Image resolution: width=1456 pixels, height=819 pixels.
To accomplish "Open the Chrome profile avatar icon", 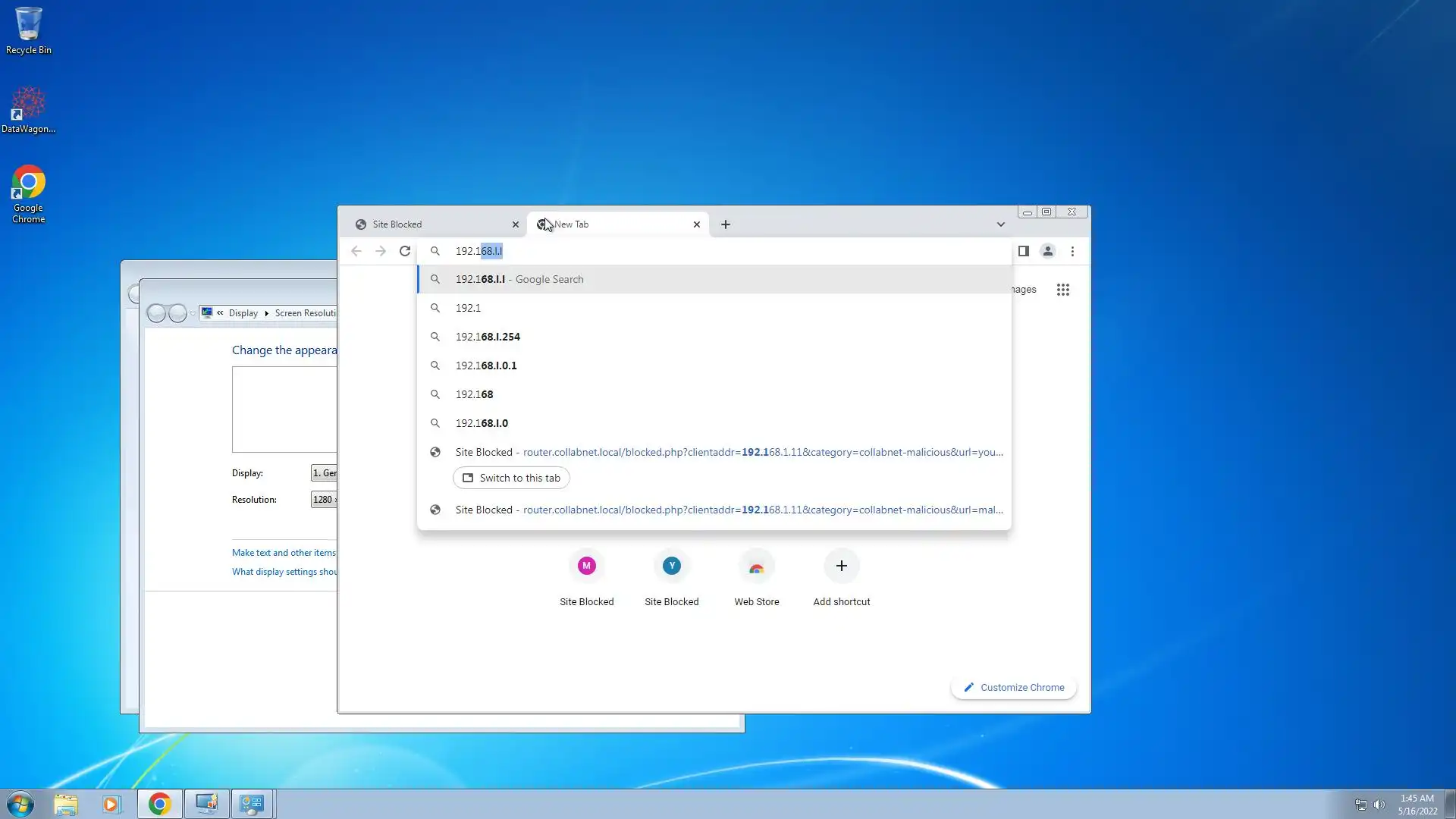I will click(x=1047, y=251).
